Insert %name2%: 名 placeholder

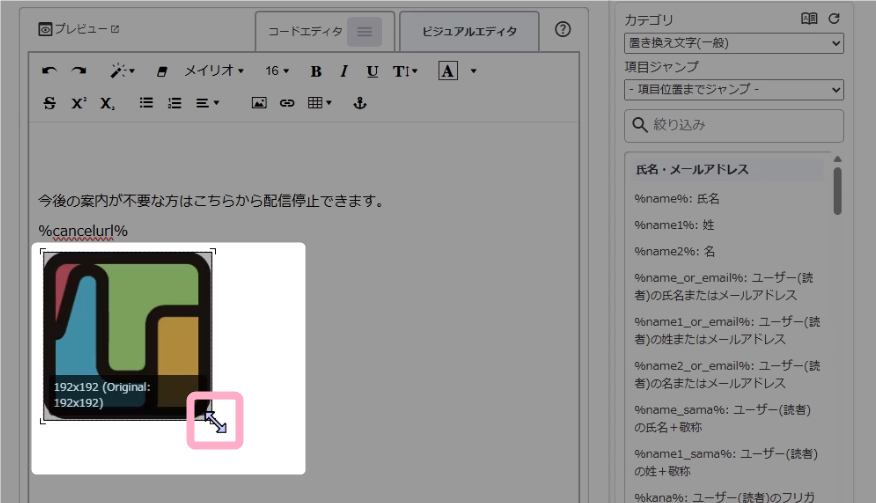click(674, 251)
